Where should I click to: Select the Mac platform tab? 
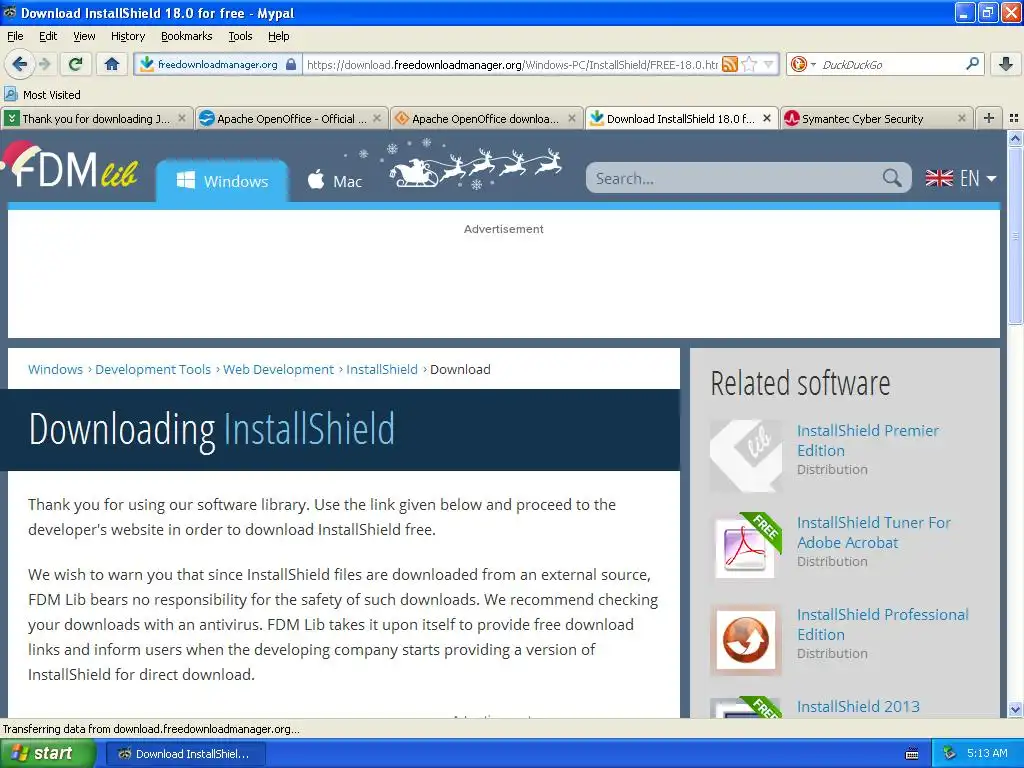(334, 181)
